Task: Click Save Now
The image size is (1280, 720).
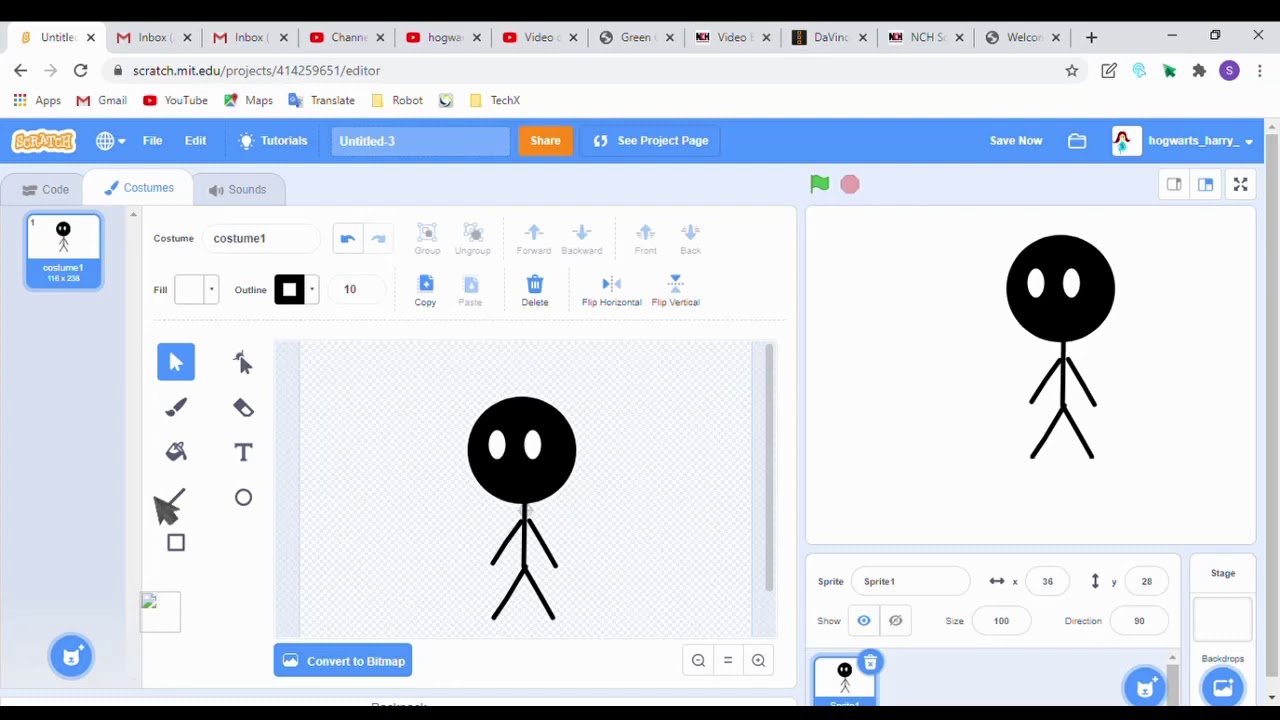Action: [1016, 141]
